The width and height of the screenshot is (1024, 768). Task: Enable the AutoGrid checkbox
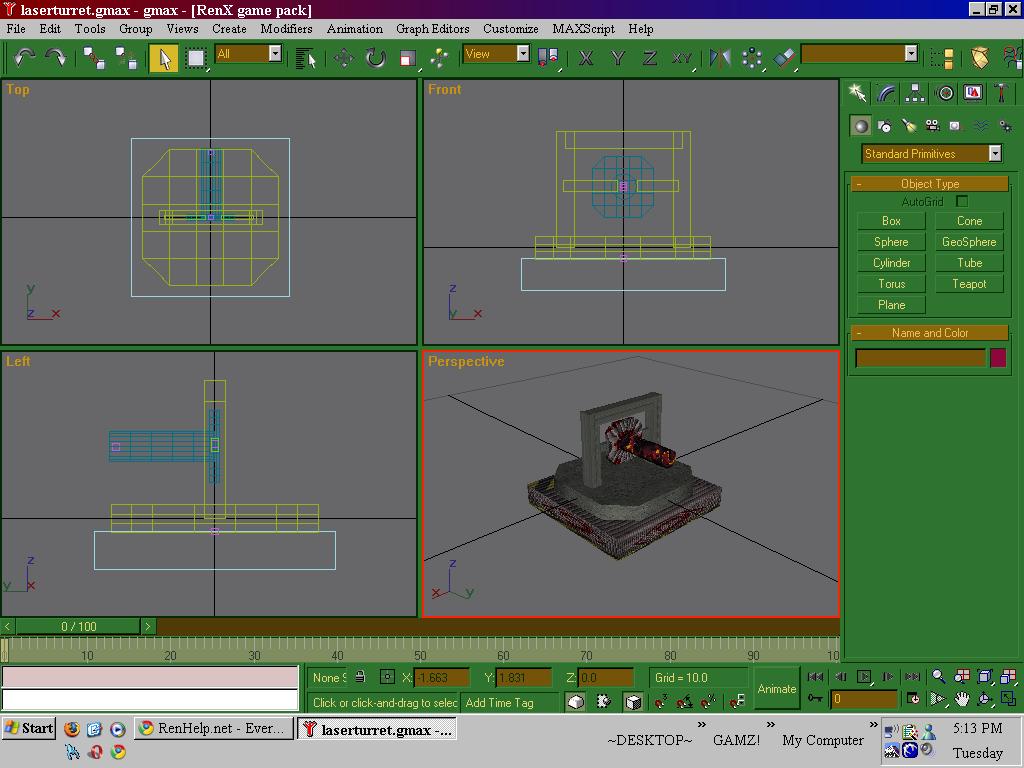click(x=962, y=202)
